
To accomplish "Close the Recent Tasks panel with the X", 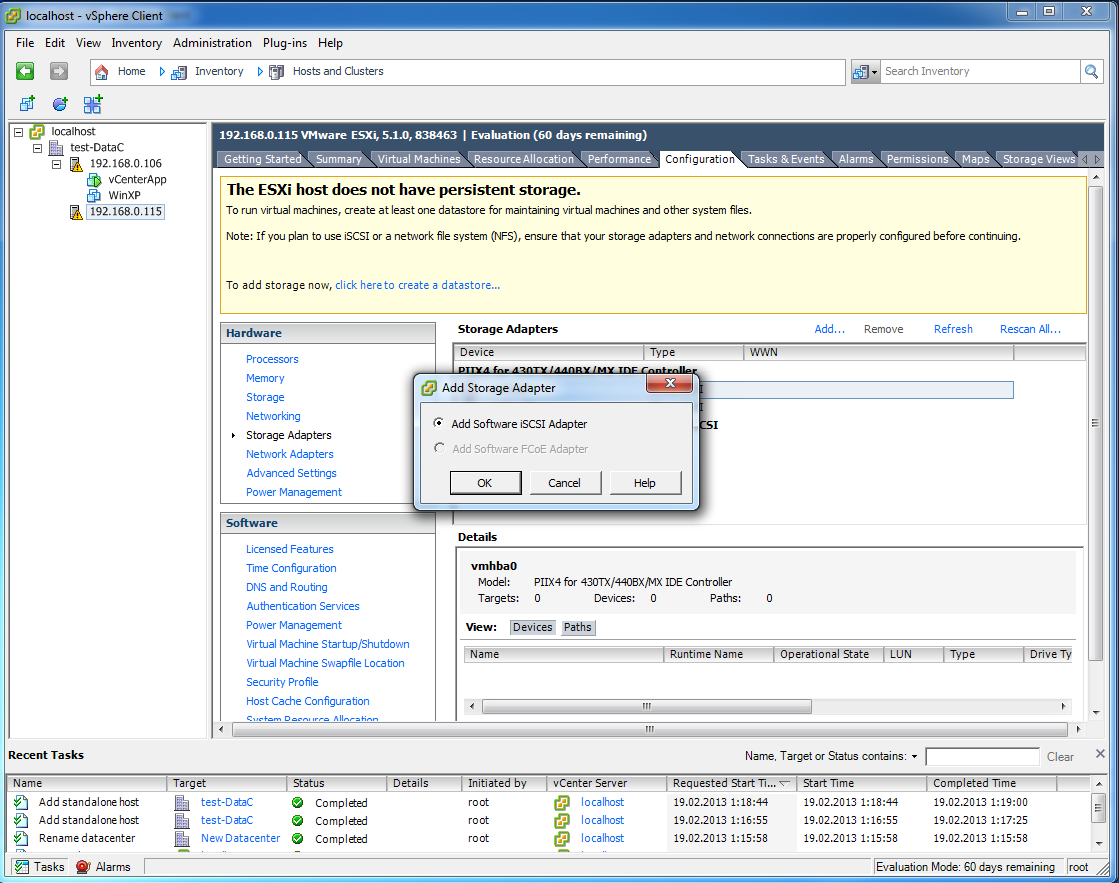I will pos(1100,754).
